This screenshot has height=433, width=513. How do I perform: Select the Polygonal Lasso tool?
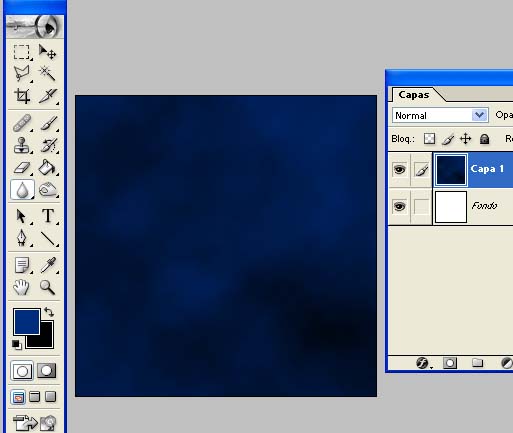(22, 73)
